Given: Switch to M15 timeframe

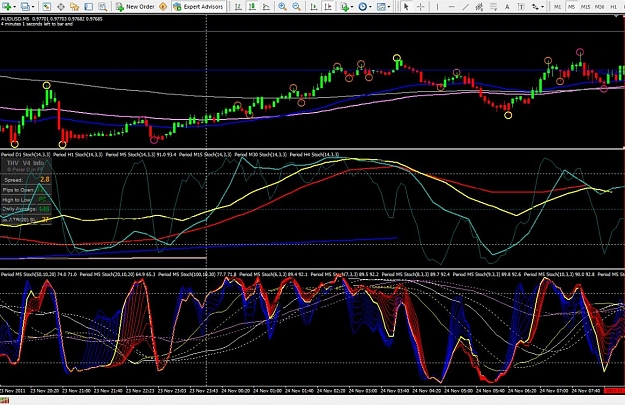Looking at the screenshot, I should tap(585, 7).
